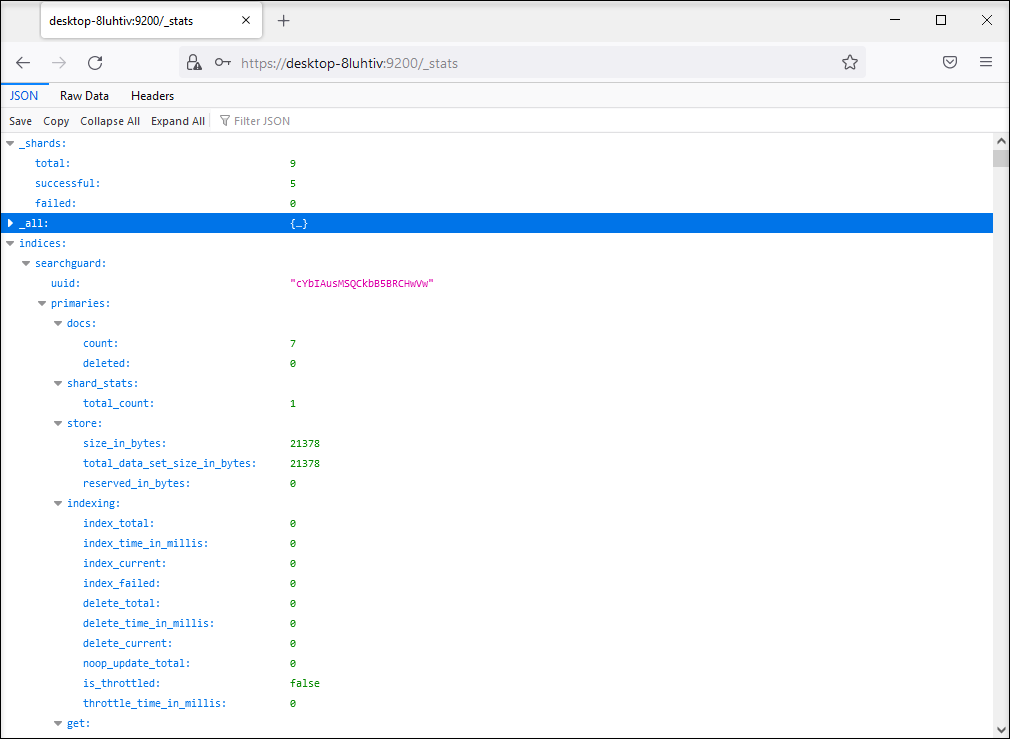This screenshot has height=739, width=1010.
Task: Open a new tab with the plus button
Action: click(283, 21)
